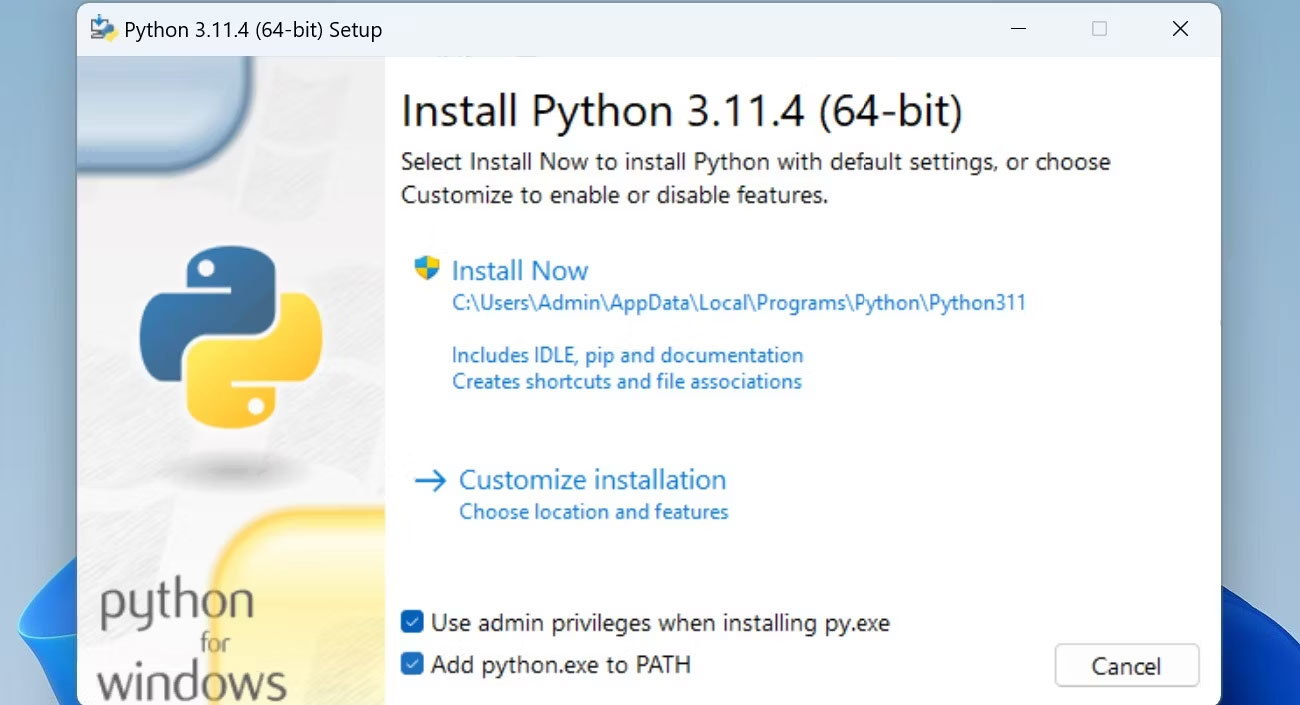Click 'Choose location and features' subtitle
The width and height of the screenshot is (1300, 705).
point(593,512)
